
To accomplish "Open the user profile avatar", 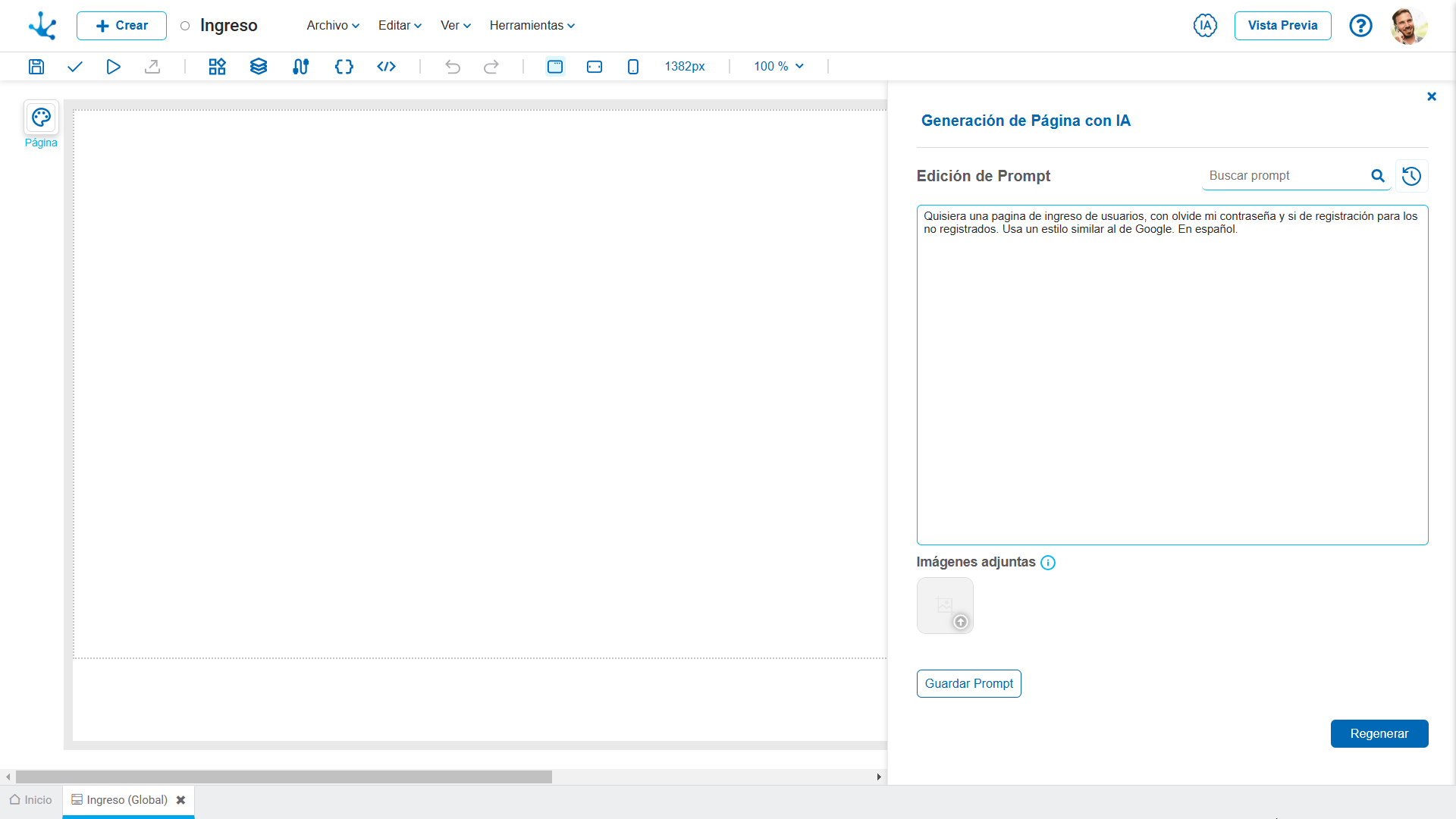I will [1409, 26].
